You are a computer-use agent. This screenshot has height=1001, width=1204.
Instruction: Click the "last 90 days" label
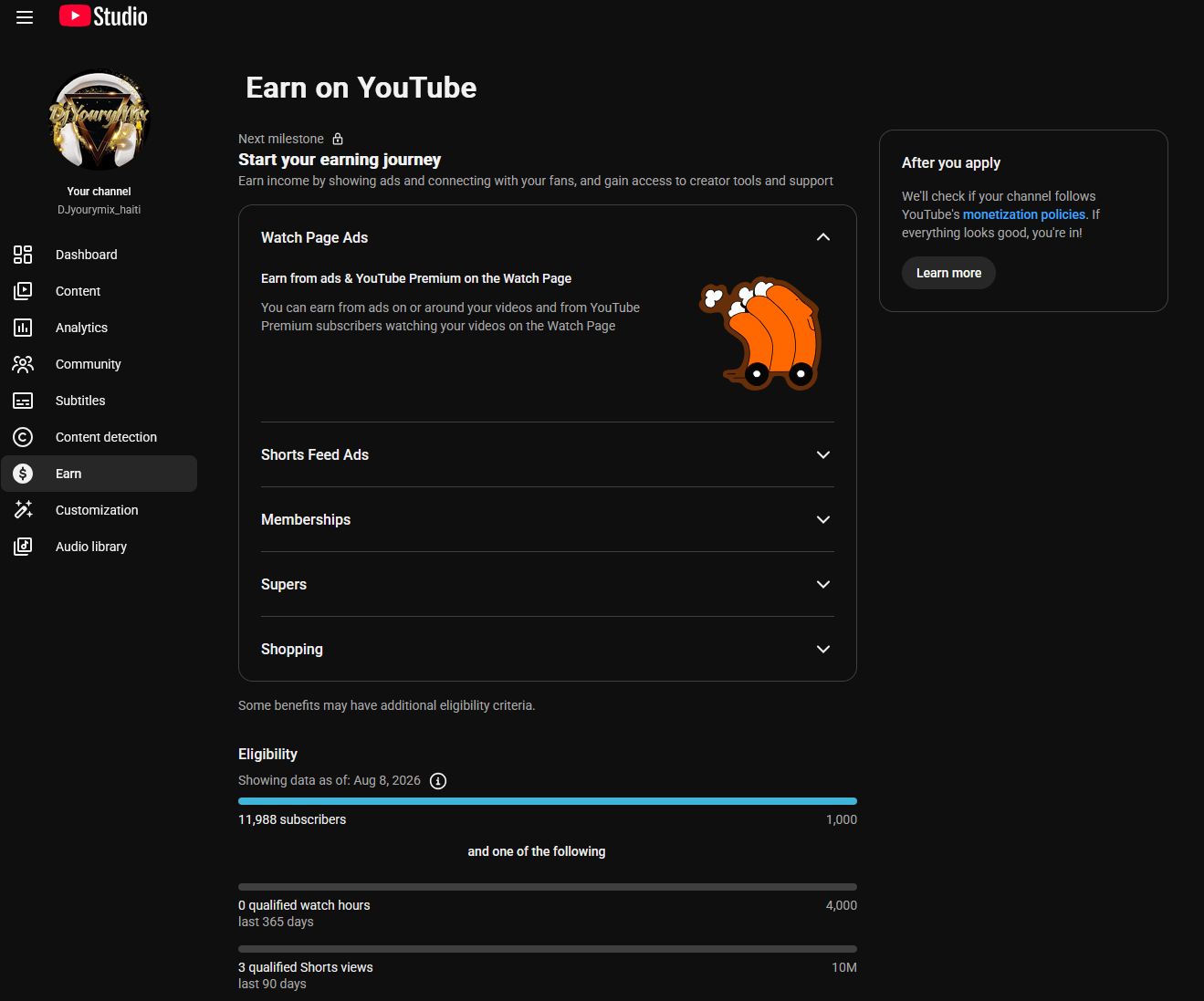click(272, 984)
